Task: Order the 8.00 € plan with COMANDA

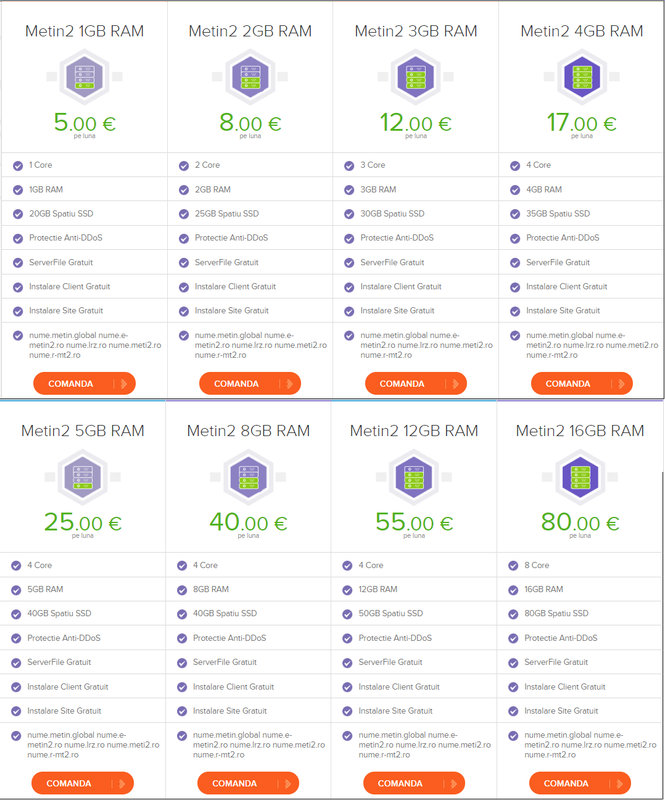Action: coord(250,384)
